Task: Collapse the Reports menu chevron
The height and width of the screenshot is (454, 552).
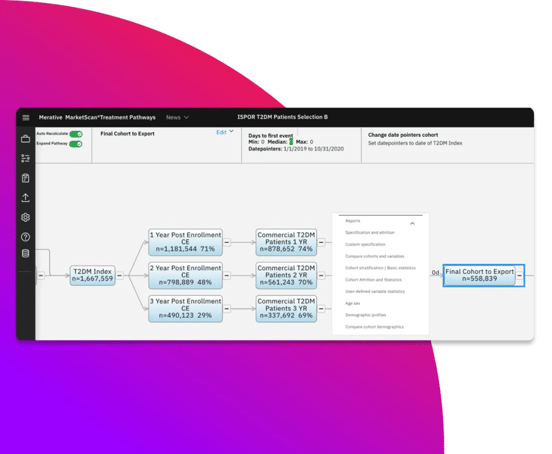Action: tap(413, 223)
